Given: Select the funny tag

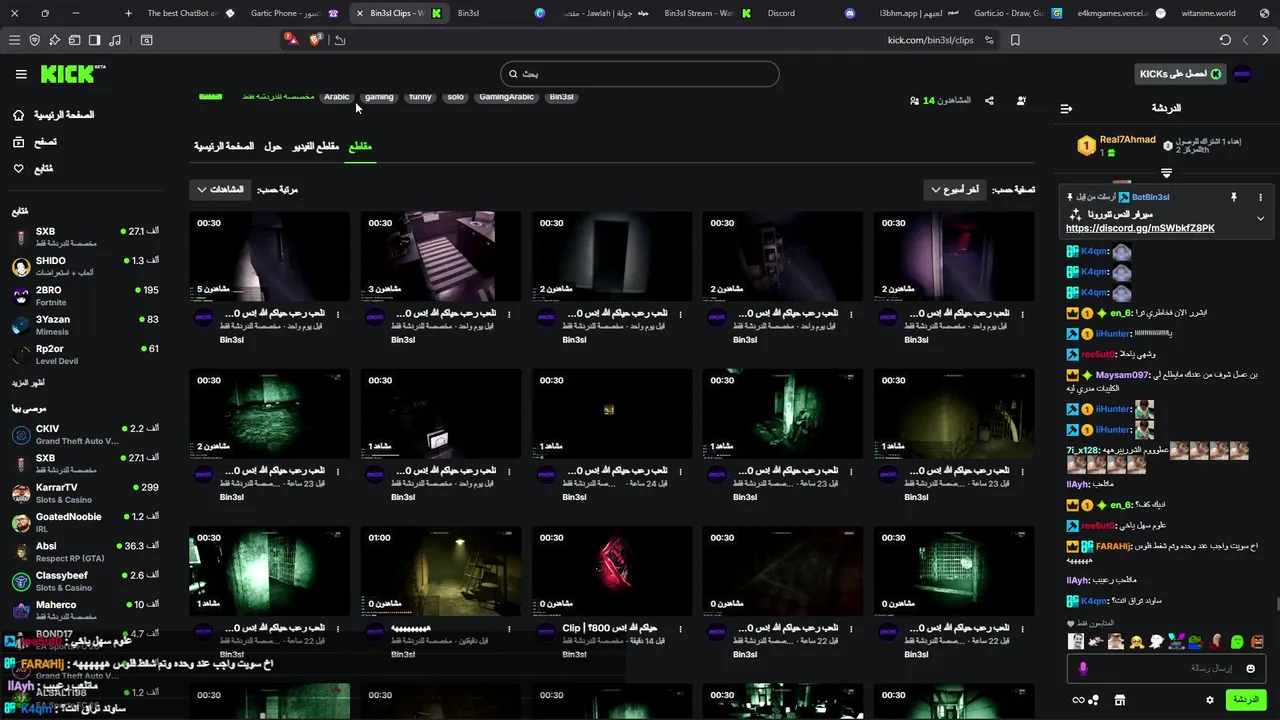Looking at the screenshot, I should coord(420,97).
